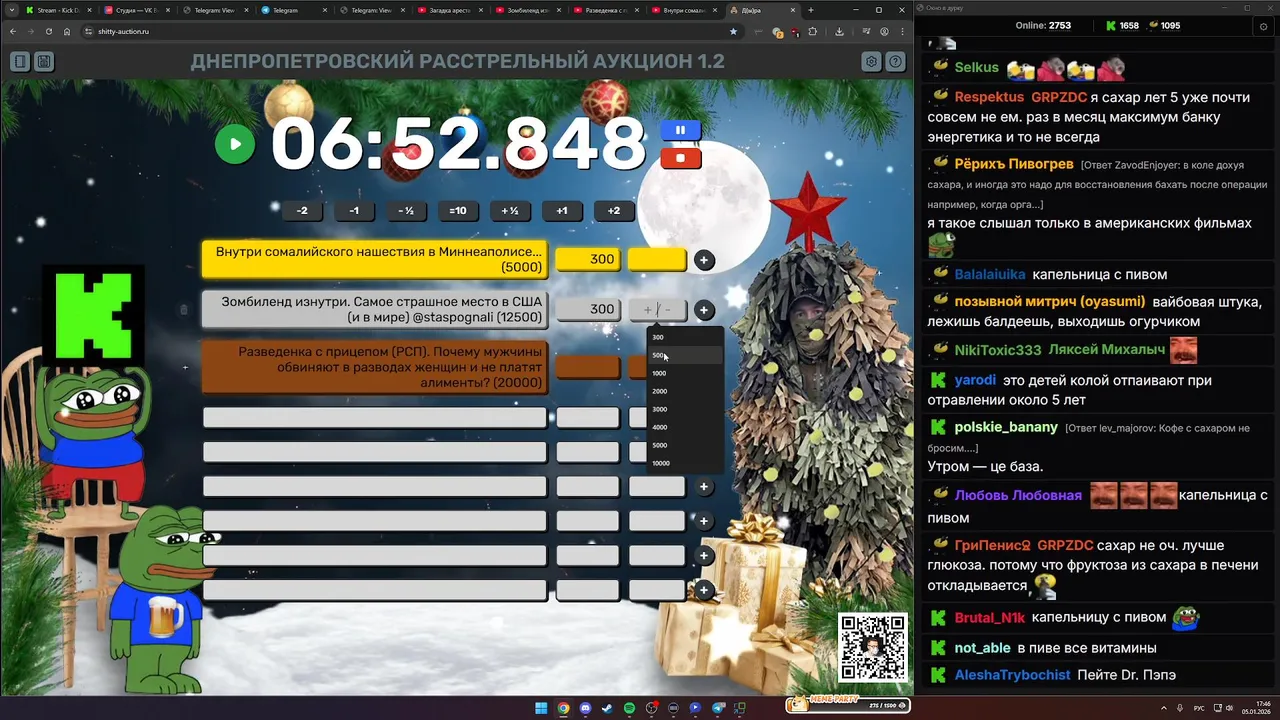1280x720 pixels.
Task: Choose 10000 from the bid amount dropdown
Action: tap(685, 463)
